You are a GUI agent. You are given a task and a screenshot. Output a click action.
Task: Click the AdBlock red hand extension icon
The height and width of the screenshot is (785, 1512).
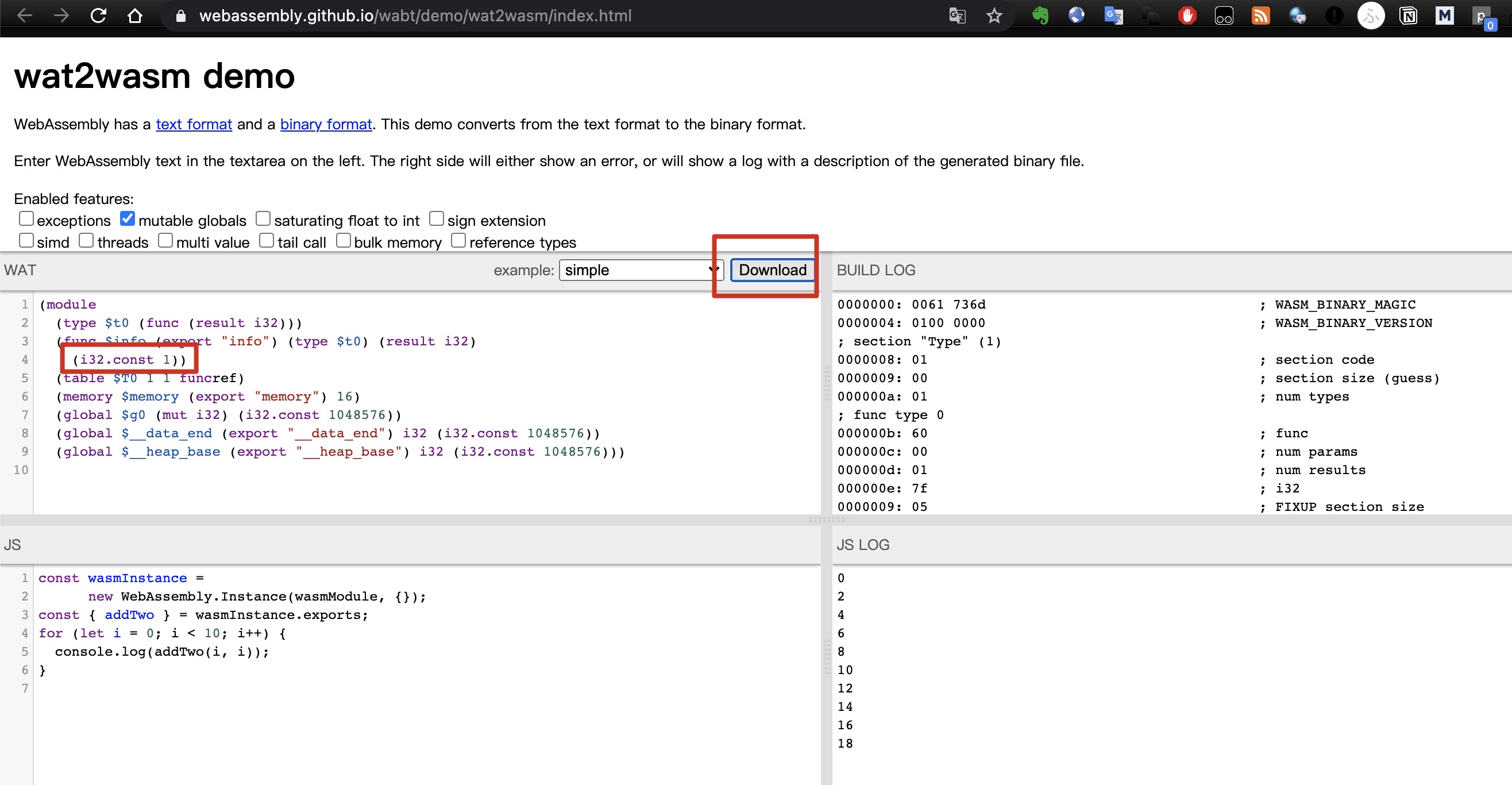click(1187, 16)
